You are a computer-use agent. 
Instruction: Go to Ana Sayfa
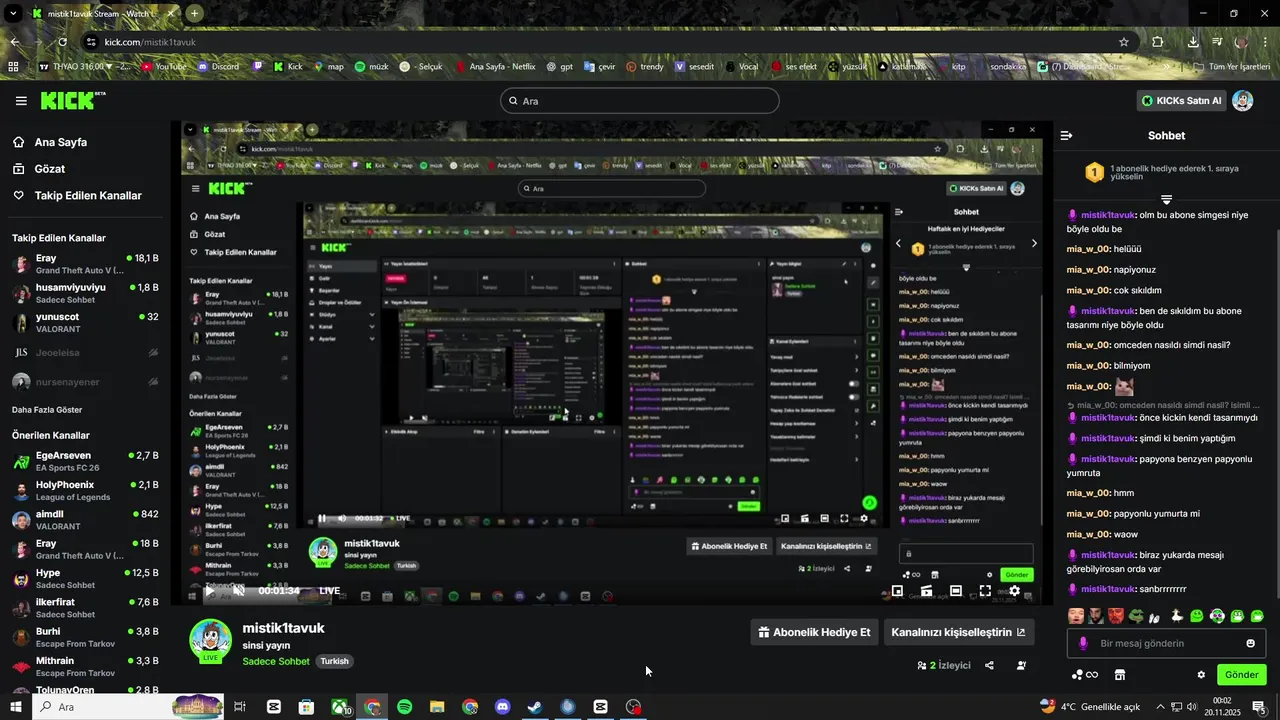pyautogui.click(x=50, y=142)
